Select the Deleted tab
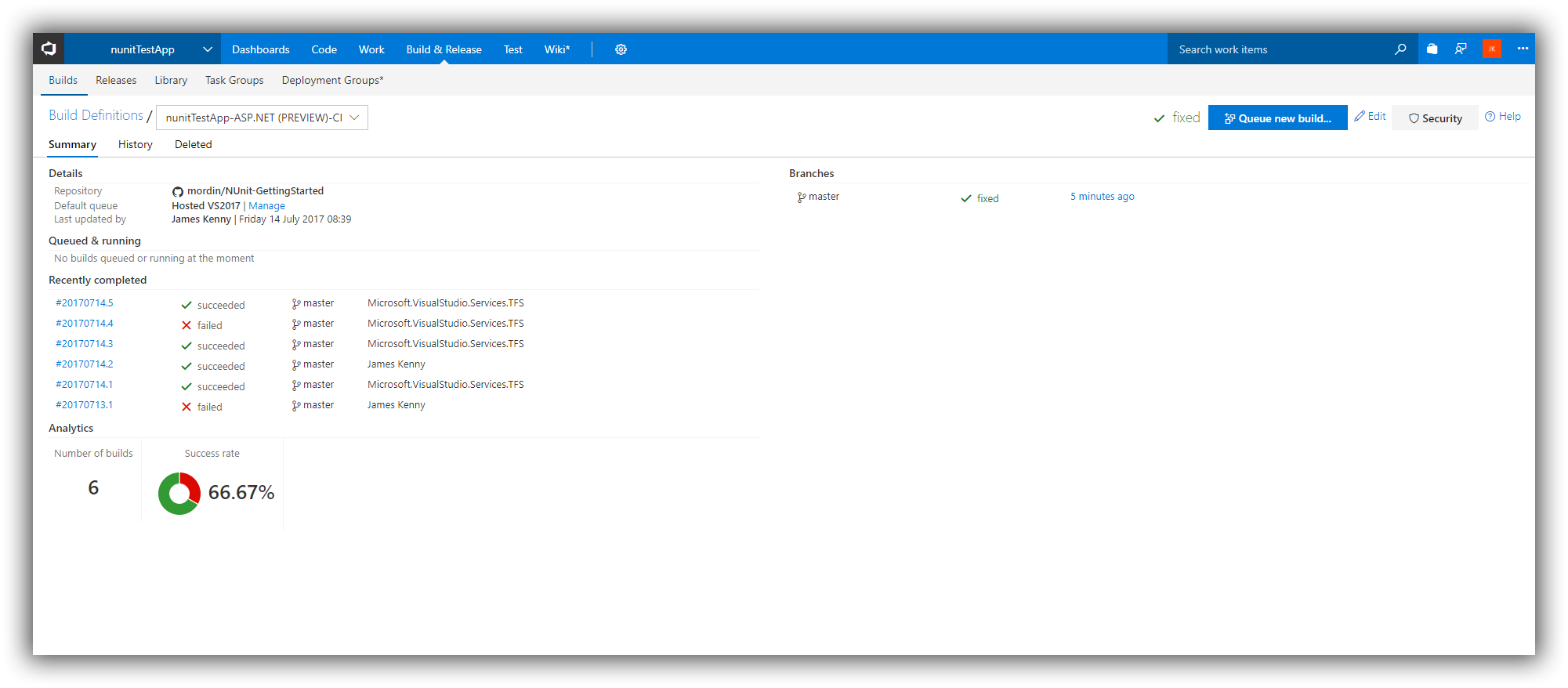The image size is (1568, 688). click(194, 144)
